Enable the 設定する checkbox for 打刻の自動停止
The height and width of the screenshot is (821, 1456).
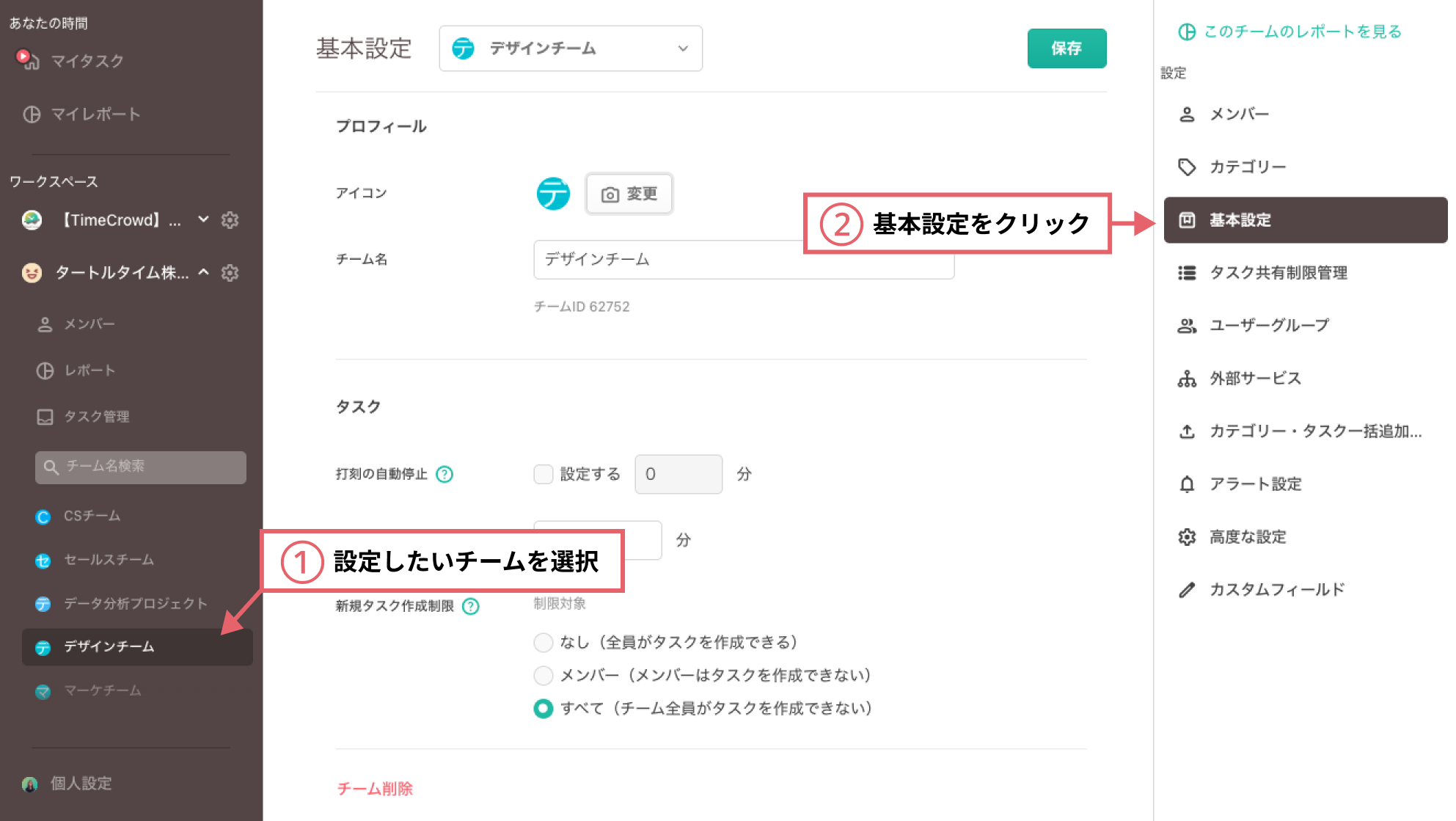coord(543,474)
